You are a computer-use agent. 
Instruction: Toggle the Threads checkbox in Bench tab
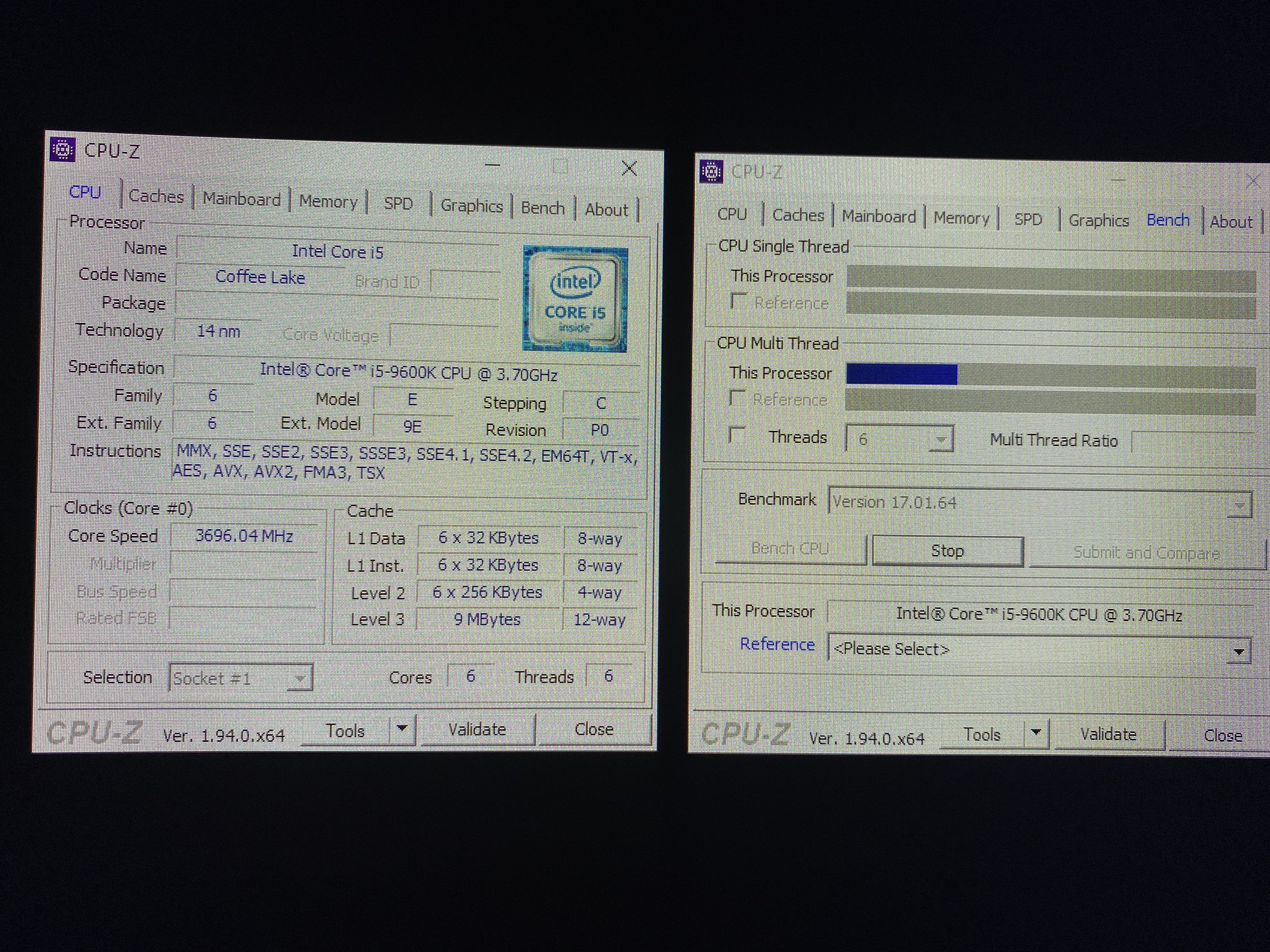(x=737, y=434)
